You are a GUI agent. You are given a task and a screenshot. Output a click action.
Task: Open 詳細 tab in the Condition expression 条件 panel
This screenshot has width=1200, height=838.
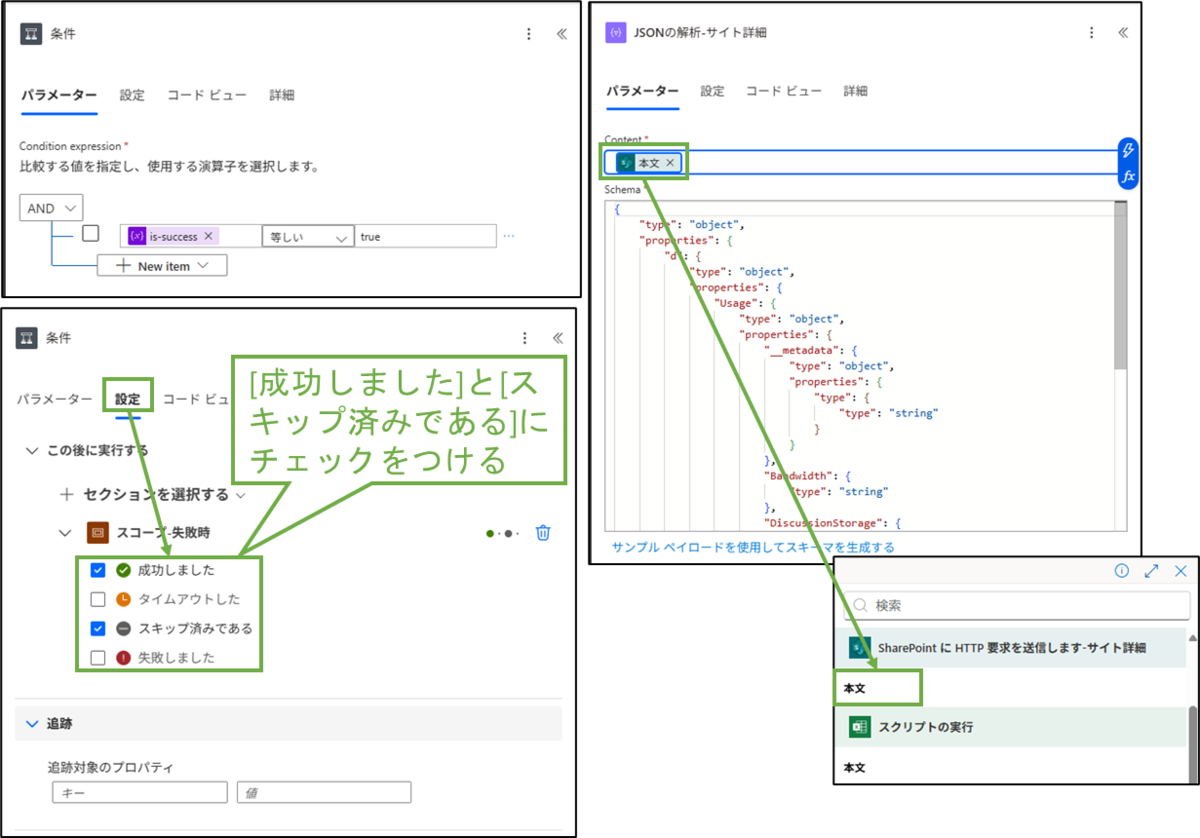pyautogui.click(x=282, y=95)
